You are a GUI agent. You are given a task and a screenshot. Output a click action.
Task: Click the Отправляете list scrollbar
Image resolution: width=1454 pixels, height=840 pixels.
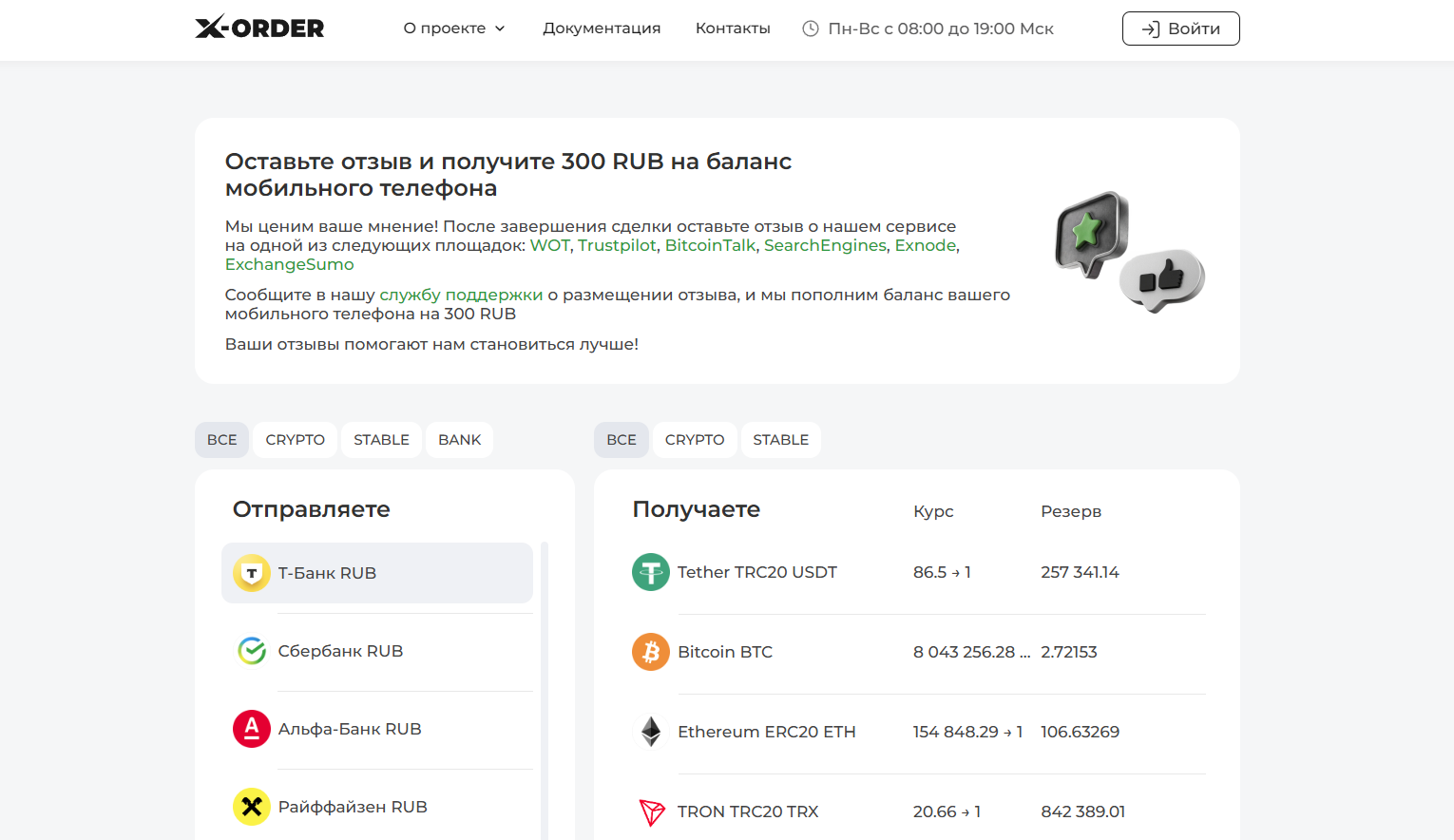point(545,691)
